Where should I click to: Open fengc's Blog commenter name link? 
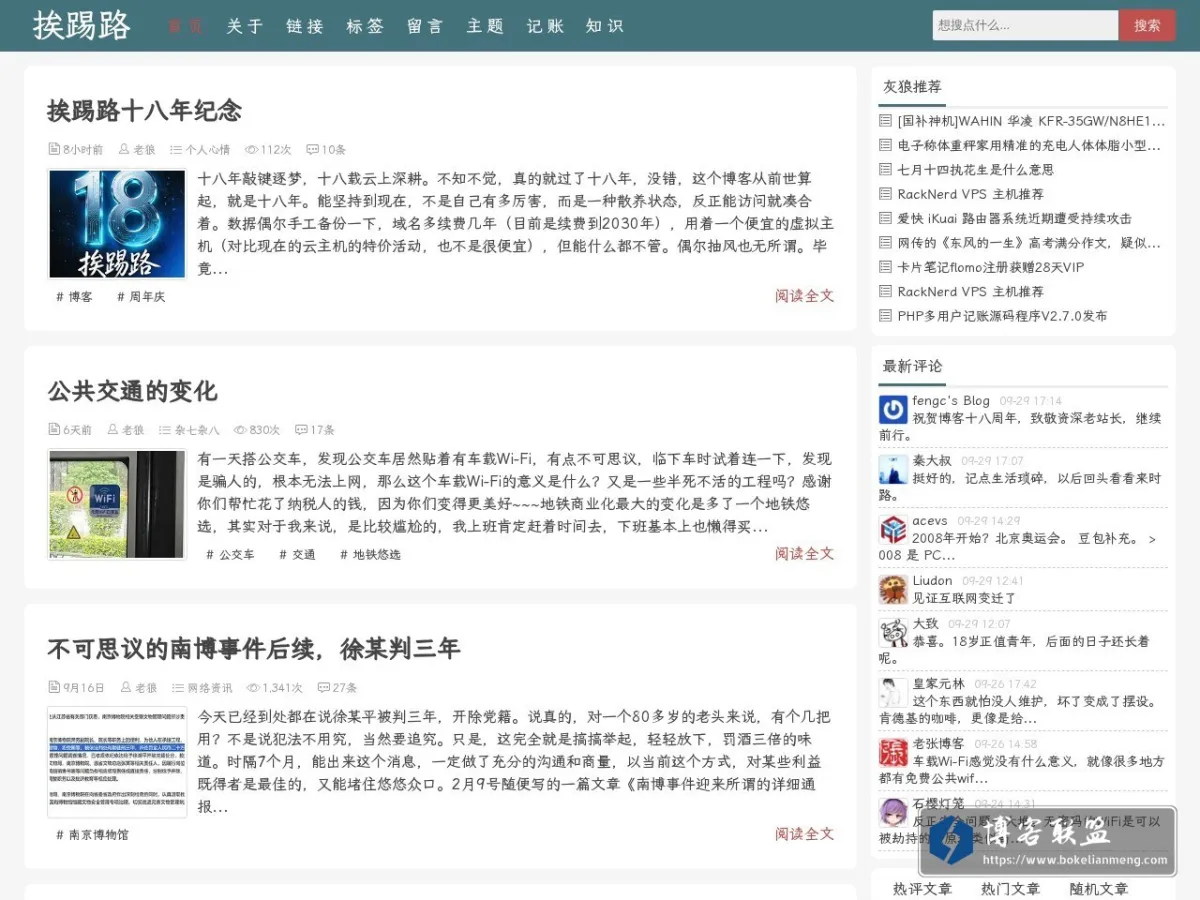[x=950, y=401]
